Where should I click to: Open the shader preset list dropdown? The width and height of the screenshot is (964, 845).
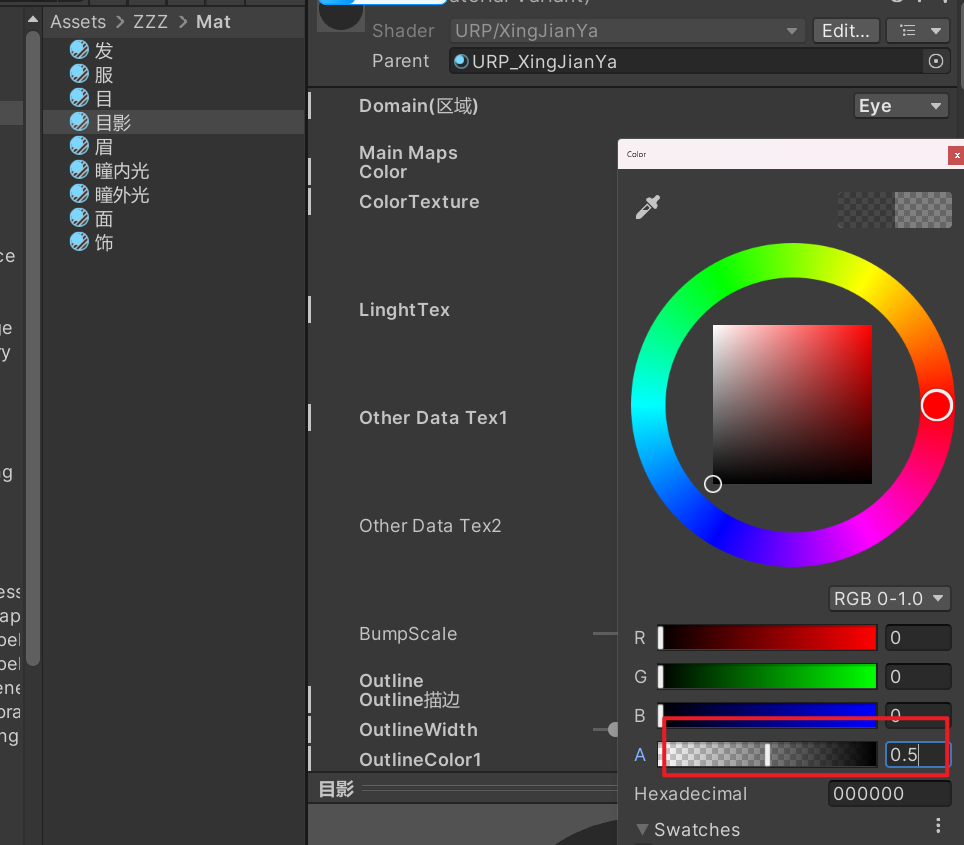(x=917, y=31)
